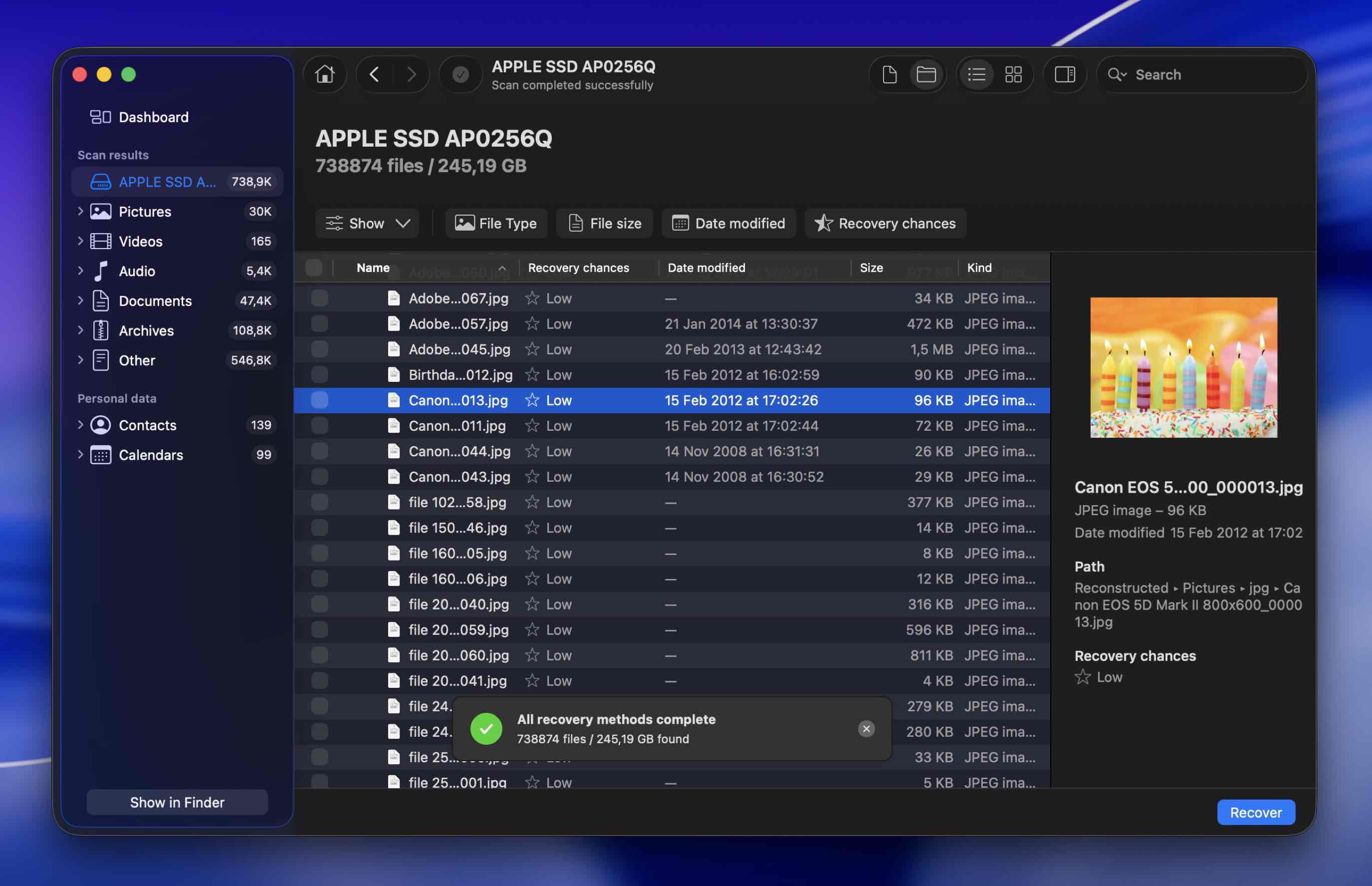Expand the Pictures tree chevron
Image resolution: width=1372 pixels, height=886 pixels.
pyautogui.click(x=80, y=212)
